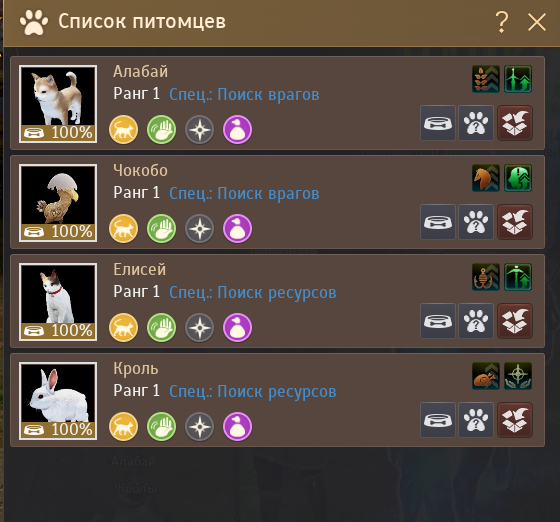
Task: Open pet info paw button for Чокобо
Action: (476, 222)
